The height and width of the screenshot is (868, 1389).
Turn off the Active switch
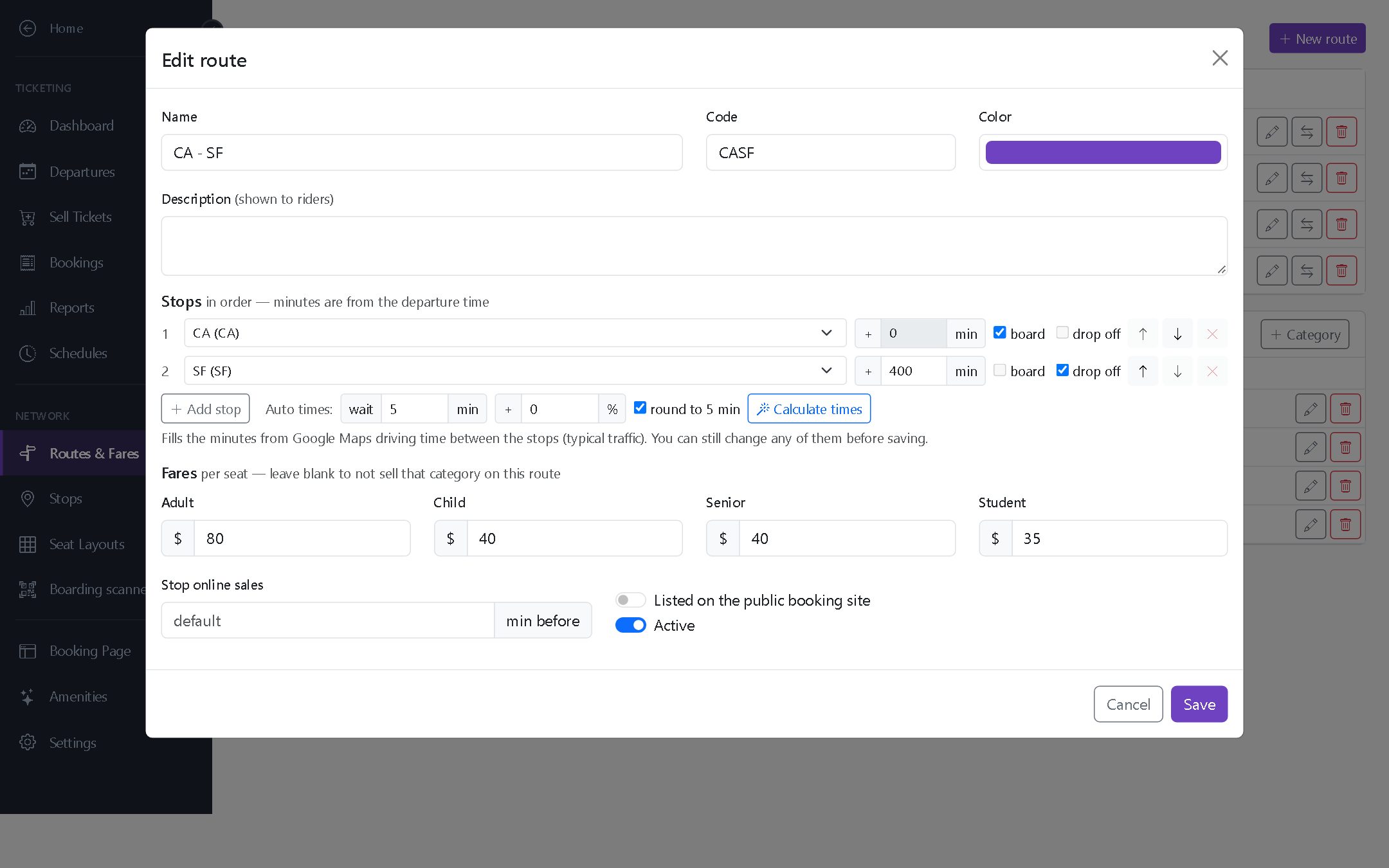630,625
